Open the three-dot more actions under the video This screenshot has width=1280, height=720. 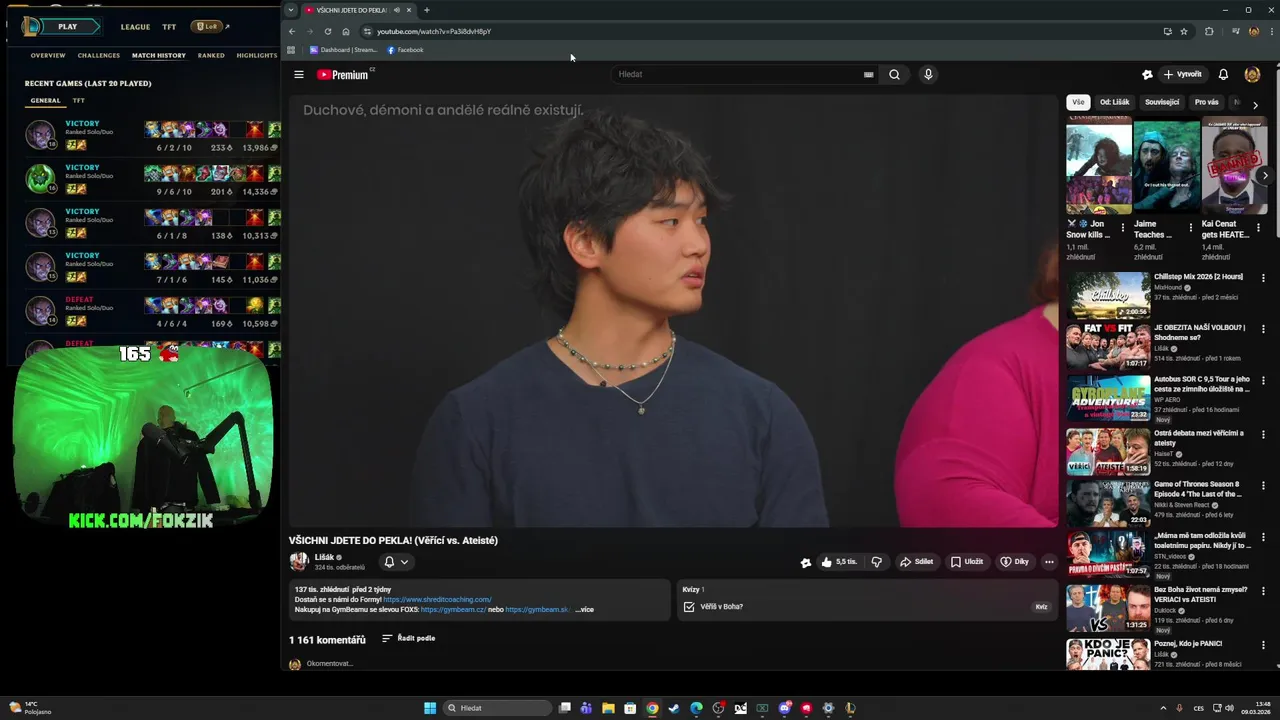pyautogui.click(x=1049, y=562)
